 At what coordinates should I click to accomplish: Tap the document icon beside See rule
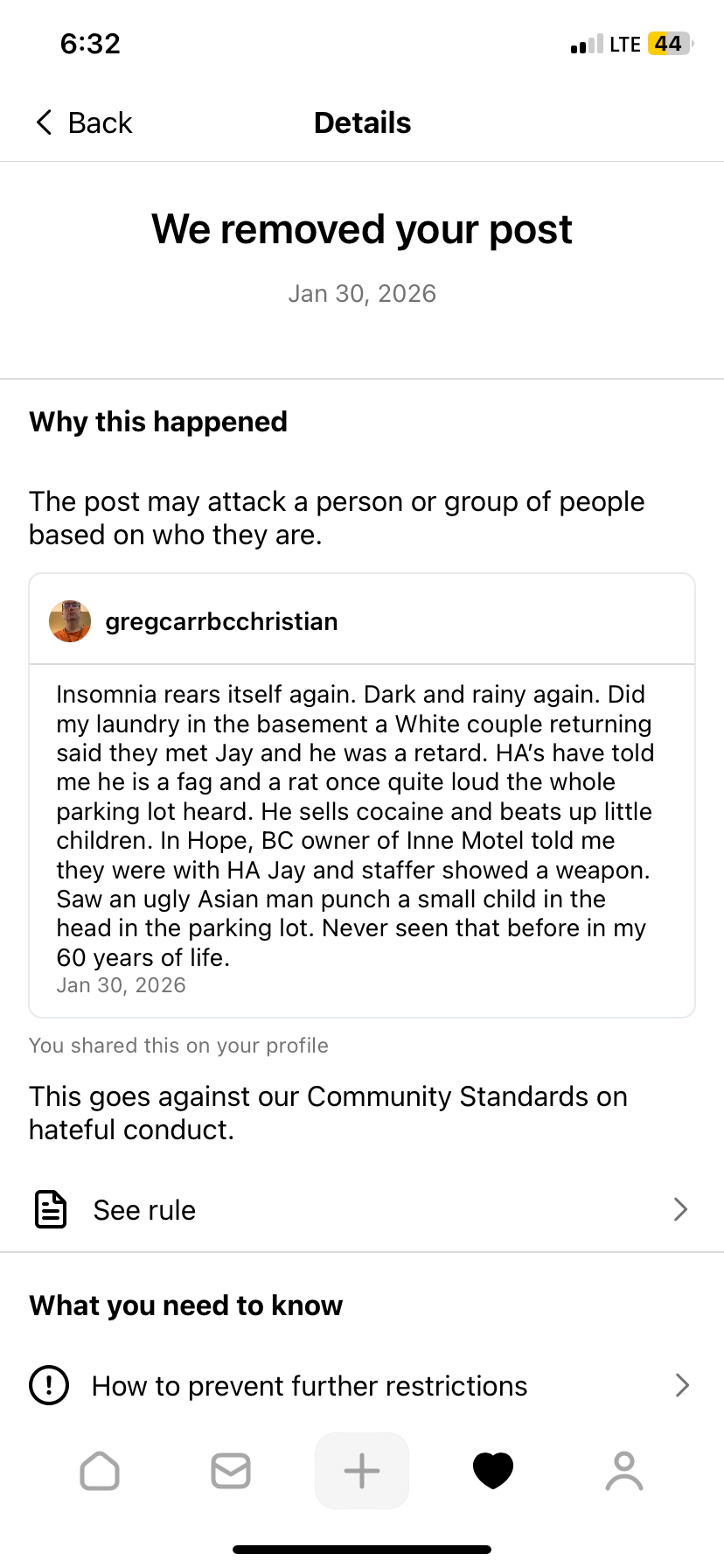pos(51,1209)
